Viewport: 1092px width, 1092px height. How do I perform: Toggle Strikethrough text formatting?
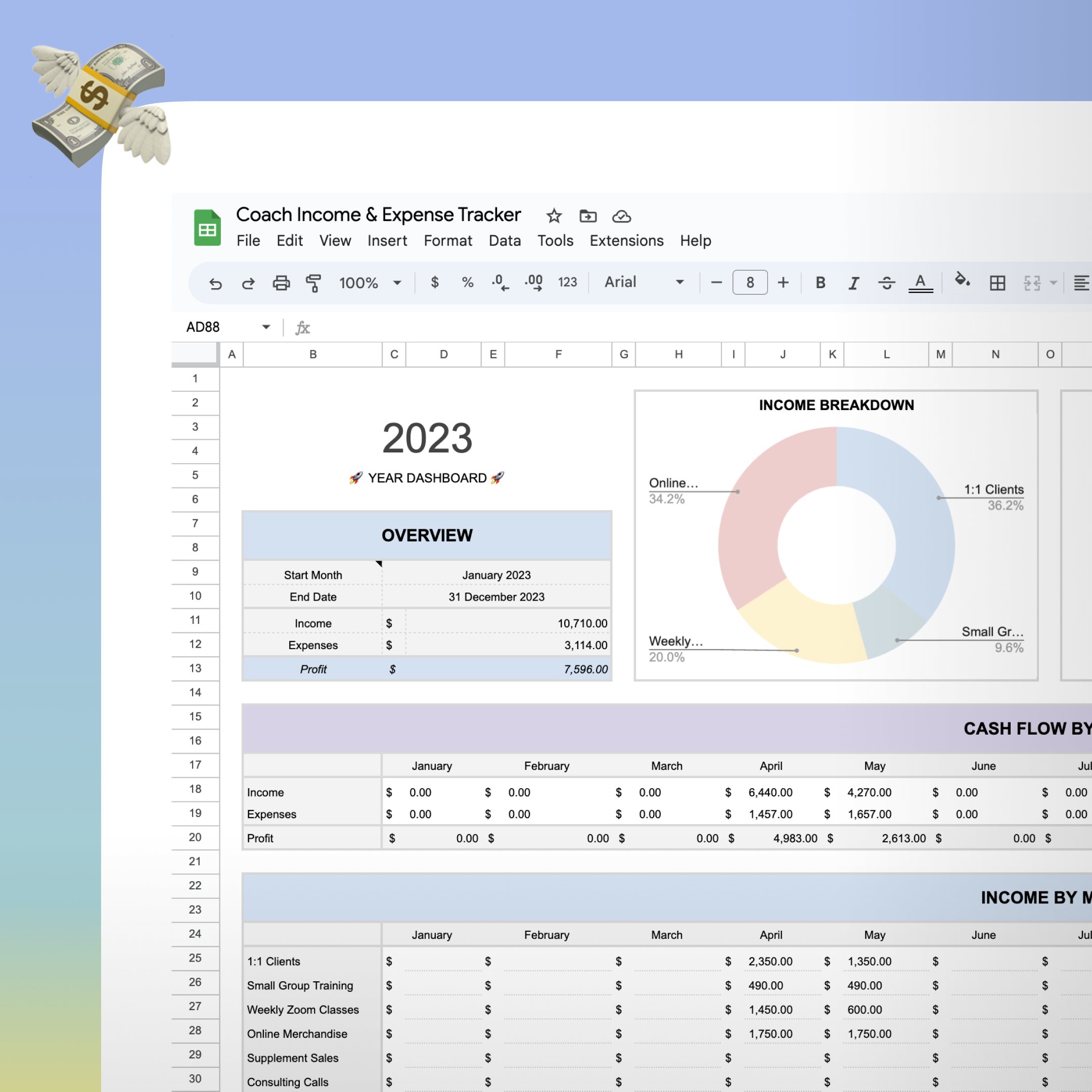point(886,283)
